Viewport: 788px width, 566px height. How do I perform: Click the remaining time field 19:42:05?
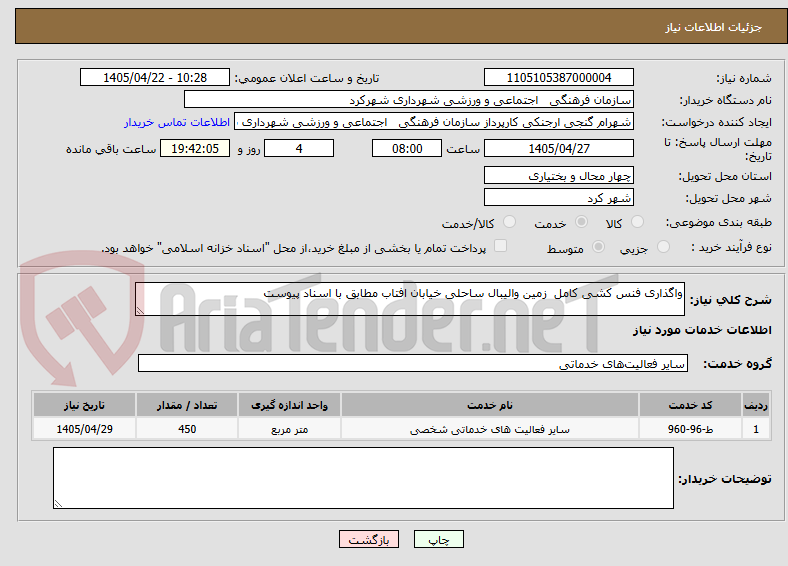pos(195,148)
